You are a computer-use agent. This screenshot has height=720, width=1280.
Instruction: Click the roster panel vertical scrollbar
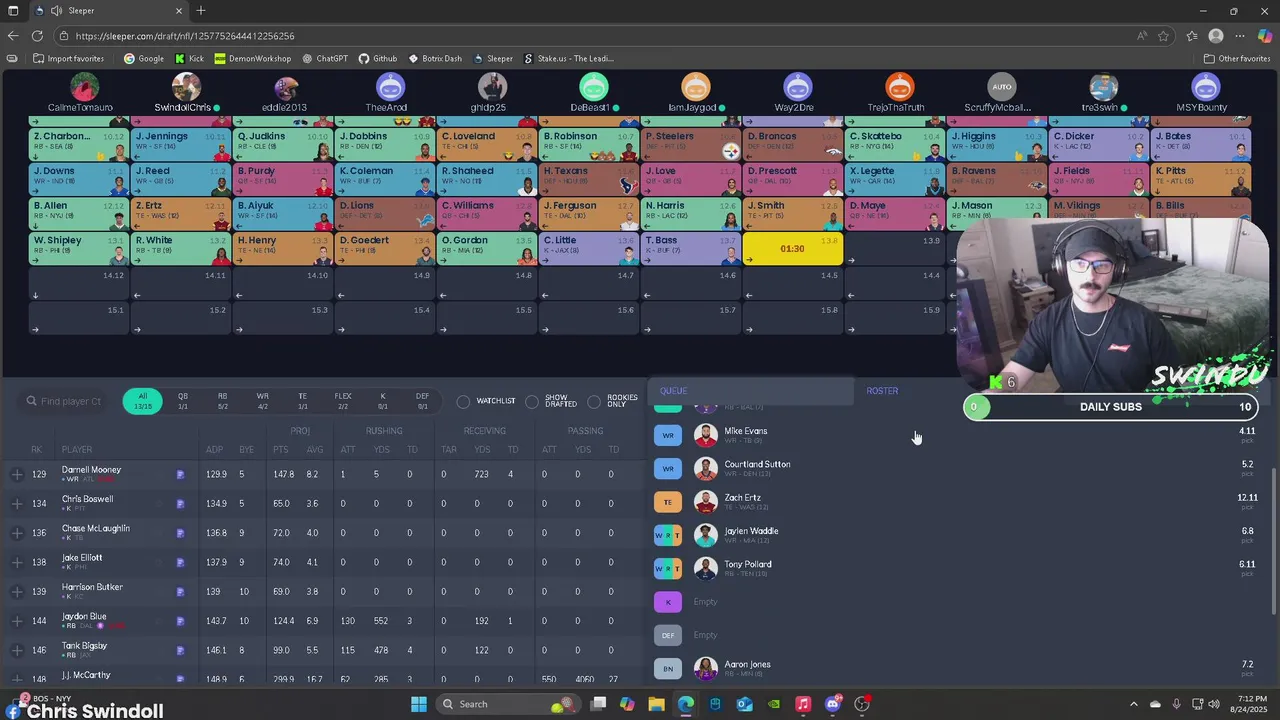tap(1274, 540)
